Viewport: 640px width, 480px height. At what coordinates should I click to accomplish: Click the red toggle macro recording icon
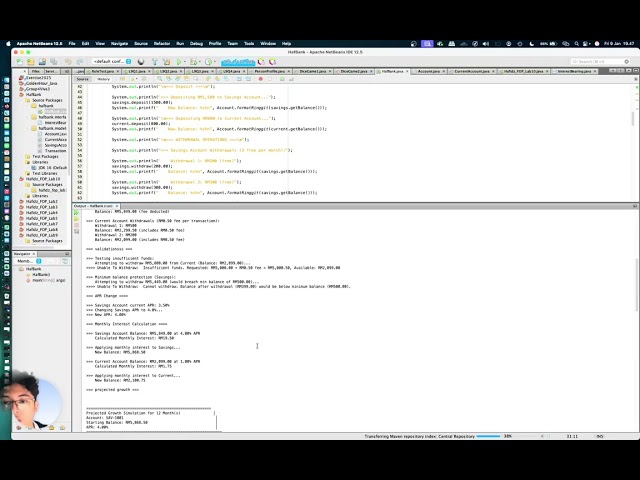point(260,79)
